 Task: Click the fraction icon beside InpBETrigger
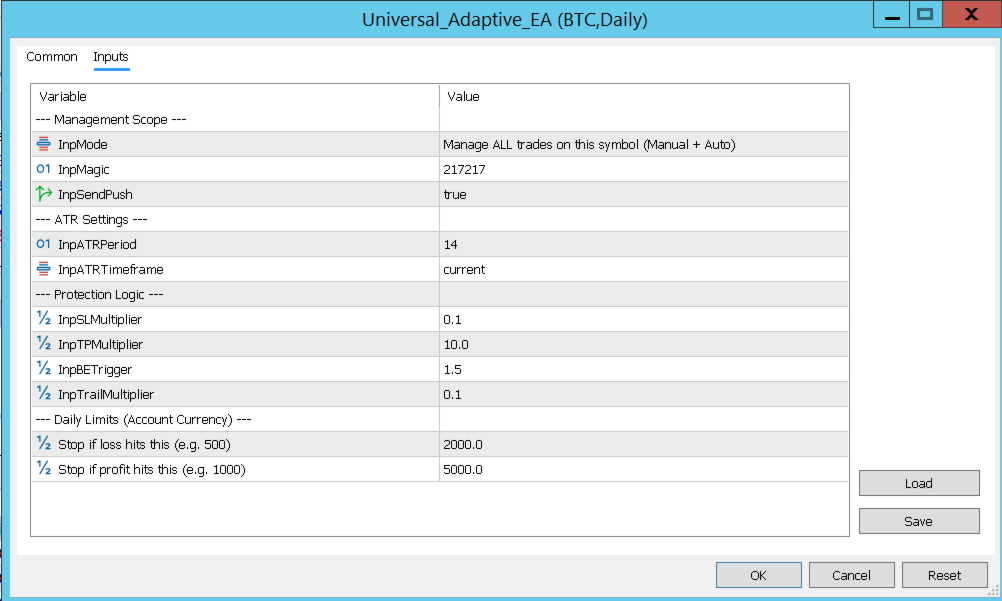click(x=43, y=368)
